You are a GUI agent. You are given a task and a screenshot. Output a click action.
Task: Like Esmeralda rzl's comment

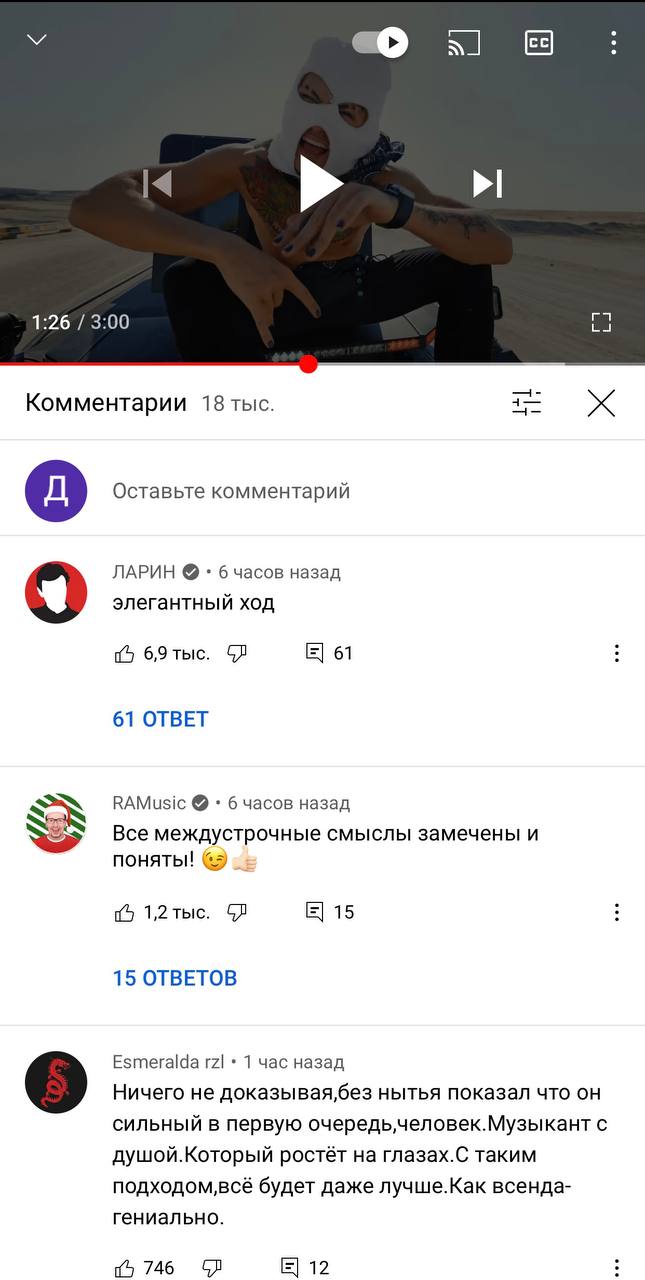point(124,1268)
